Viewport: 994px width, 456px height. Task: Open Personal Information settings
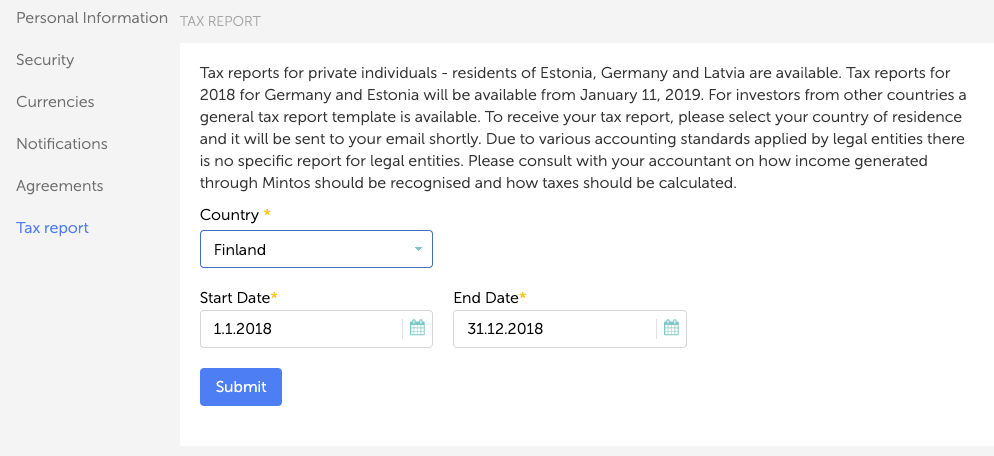[x=92, y=18]
